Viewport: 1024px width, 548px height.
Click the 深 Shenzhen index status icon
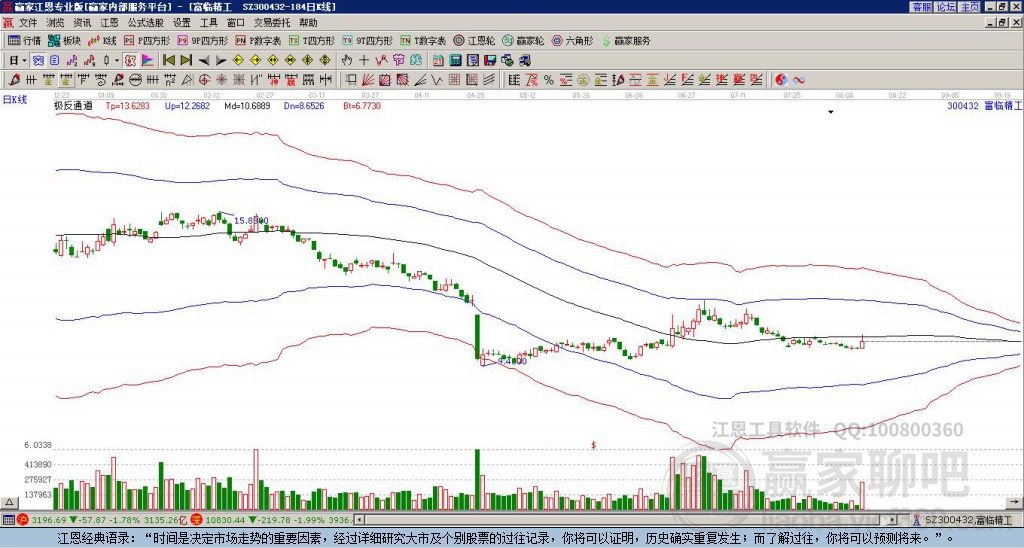point(196,520)
